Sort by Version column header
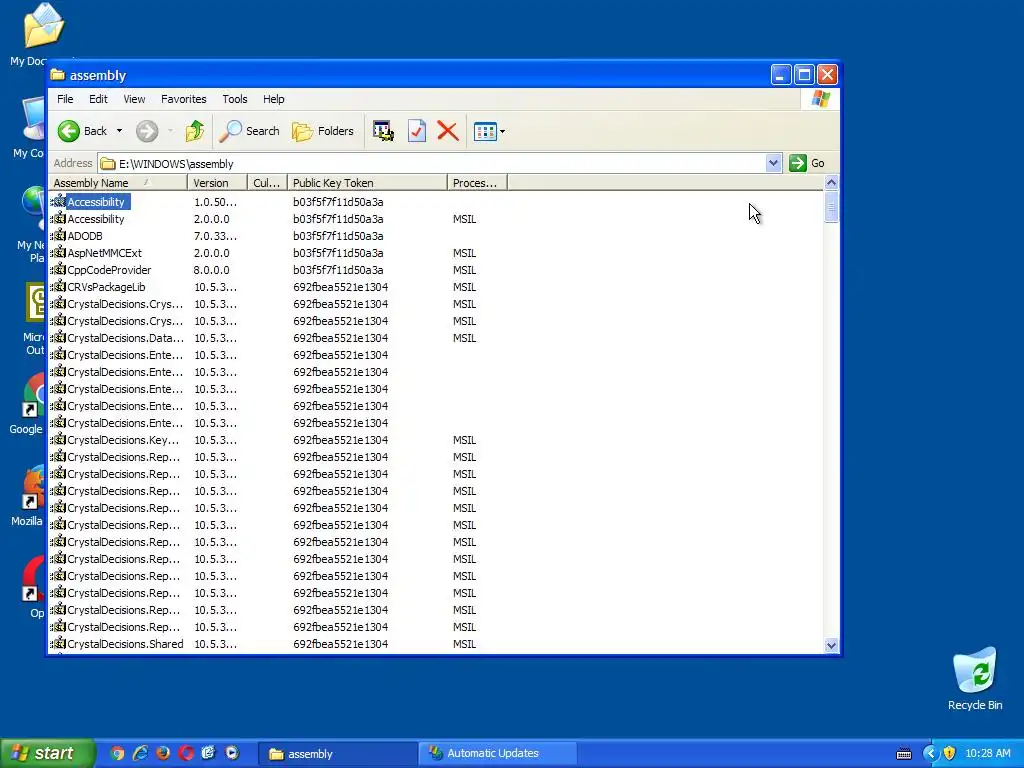1024x768 pixels. tap(217, 183)
